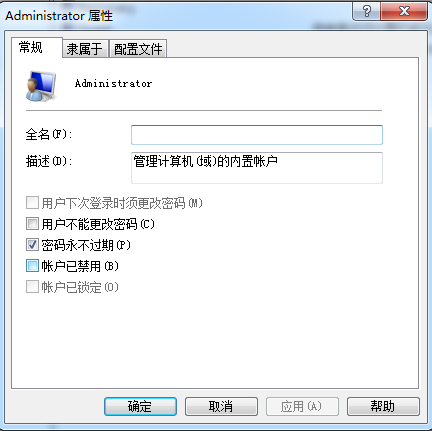Close the Administrator properties dialog
Viewport: 432px width, 431px height.
click(x=404, y=11)
